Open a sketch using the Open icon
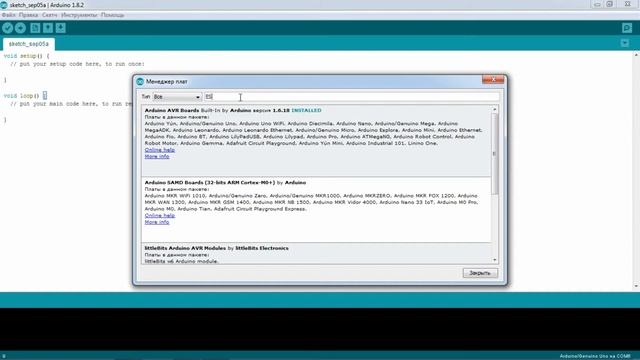The image size is (640, 360). coord(48,28)
